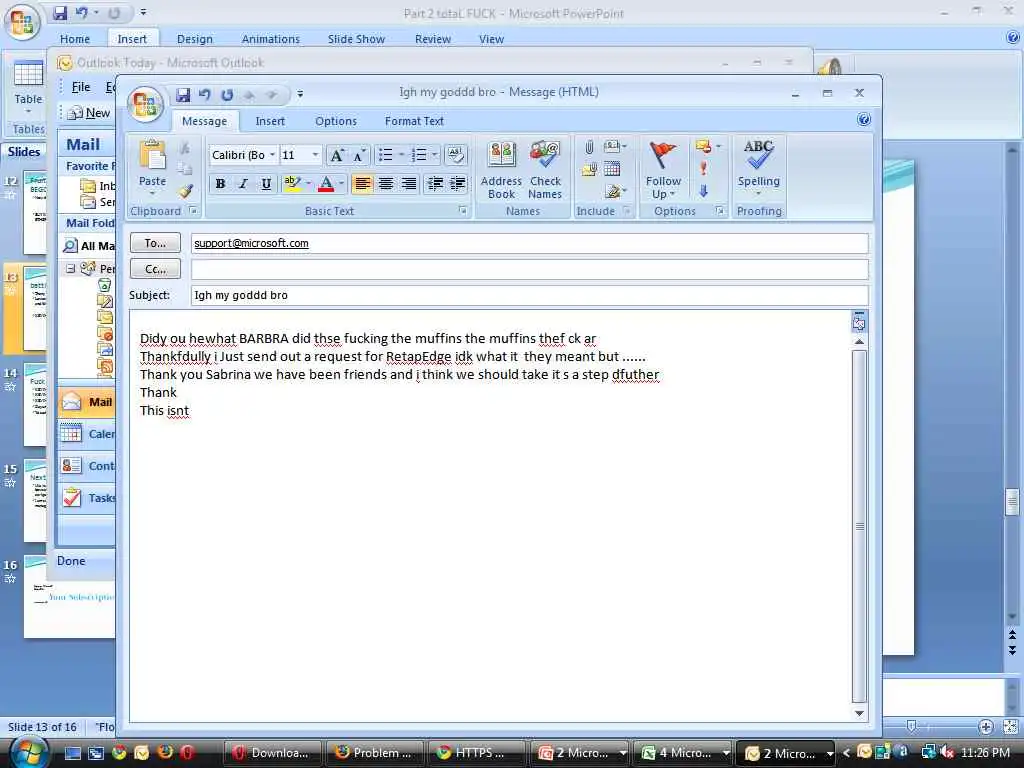The height and width of the screenshot is (768, 1024).
Task: Switch to the Message ribbon tab
Action: 204,121
